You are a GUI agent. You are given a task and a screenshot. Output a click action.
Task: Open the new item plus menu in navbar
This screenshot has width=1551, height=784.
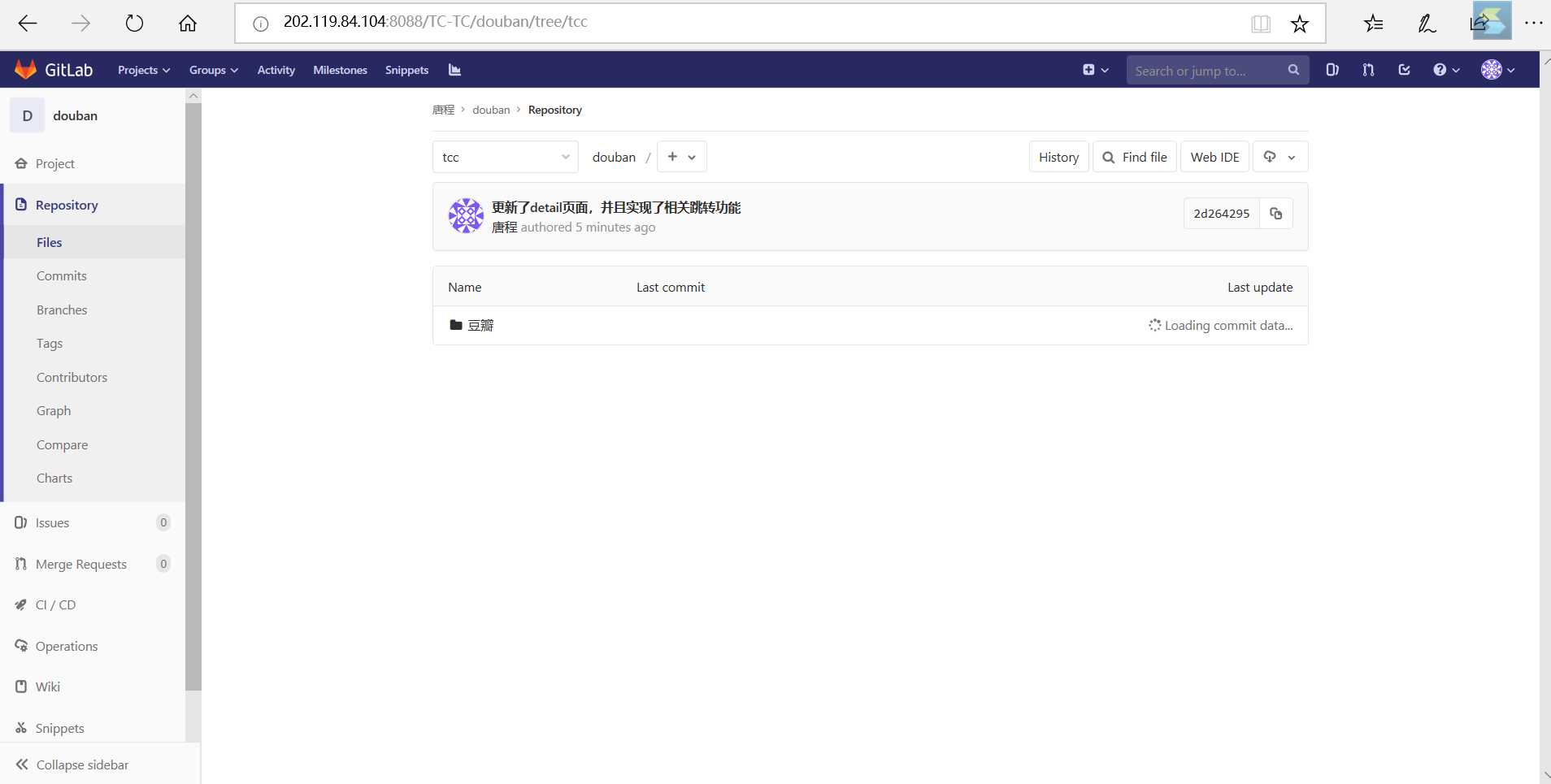click(x=1095, y=70)
